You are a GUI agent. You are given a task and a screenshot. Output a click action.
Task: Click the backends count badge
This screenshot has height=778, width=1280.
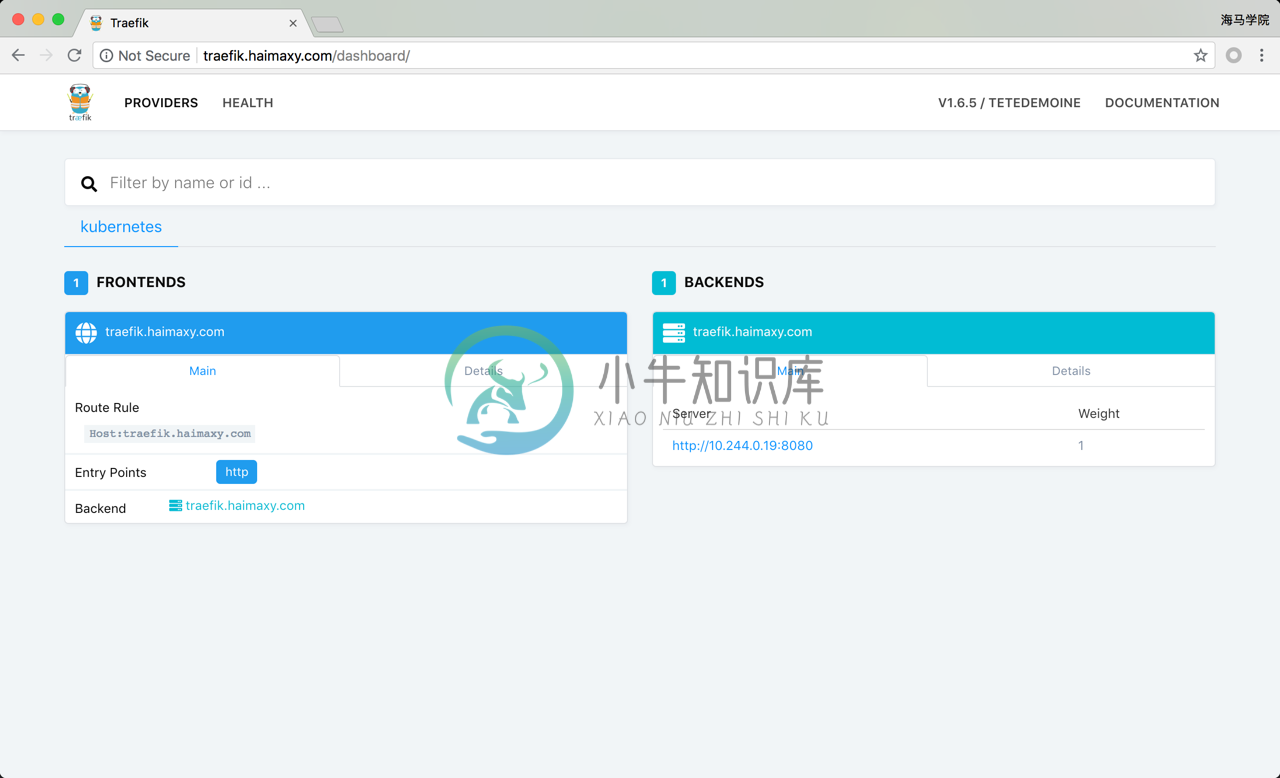(x=664, y=283)
